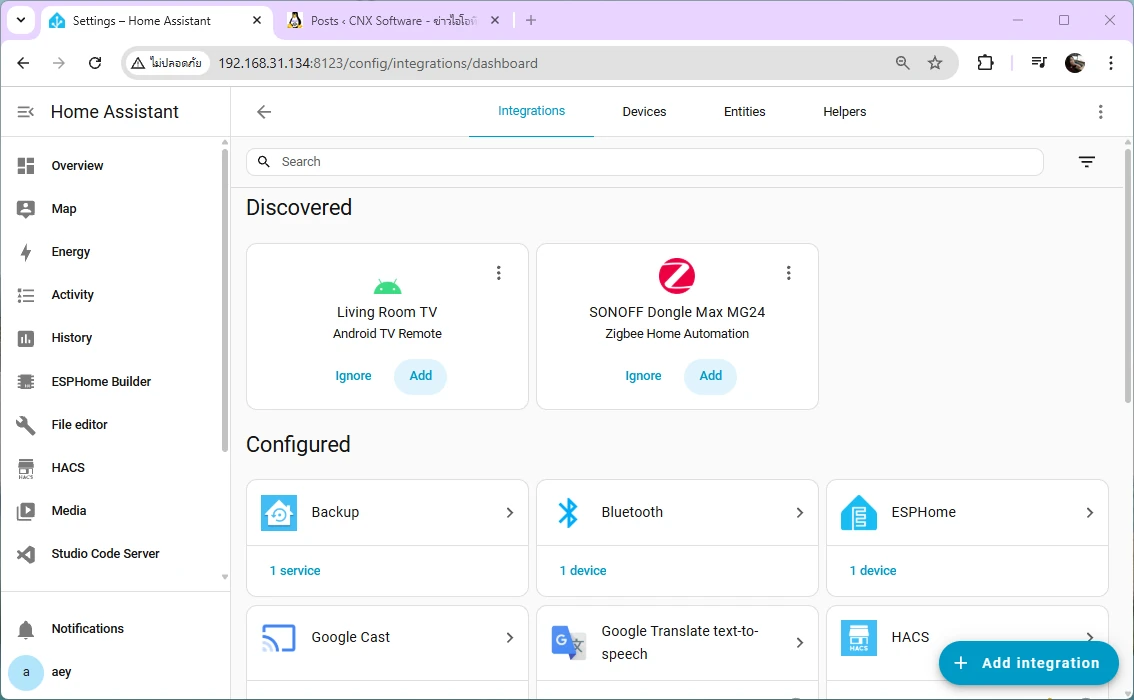Add the SONOFF Dongle Max integration
The image size is (1134, 700).
click(710, 376)
